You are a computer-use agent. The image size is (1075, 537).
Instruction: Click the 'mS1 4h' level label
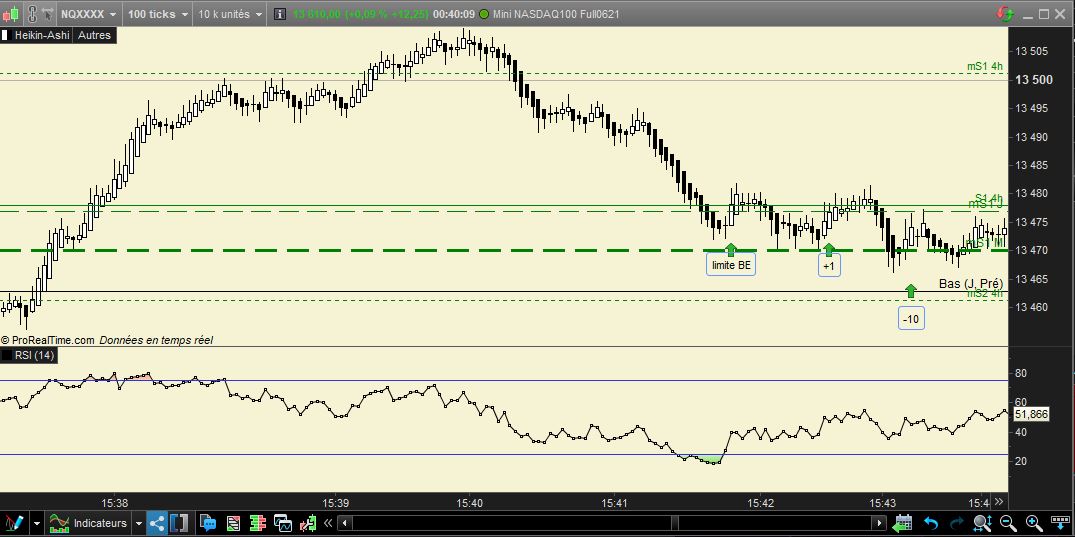point(985,67)
